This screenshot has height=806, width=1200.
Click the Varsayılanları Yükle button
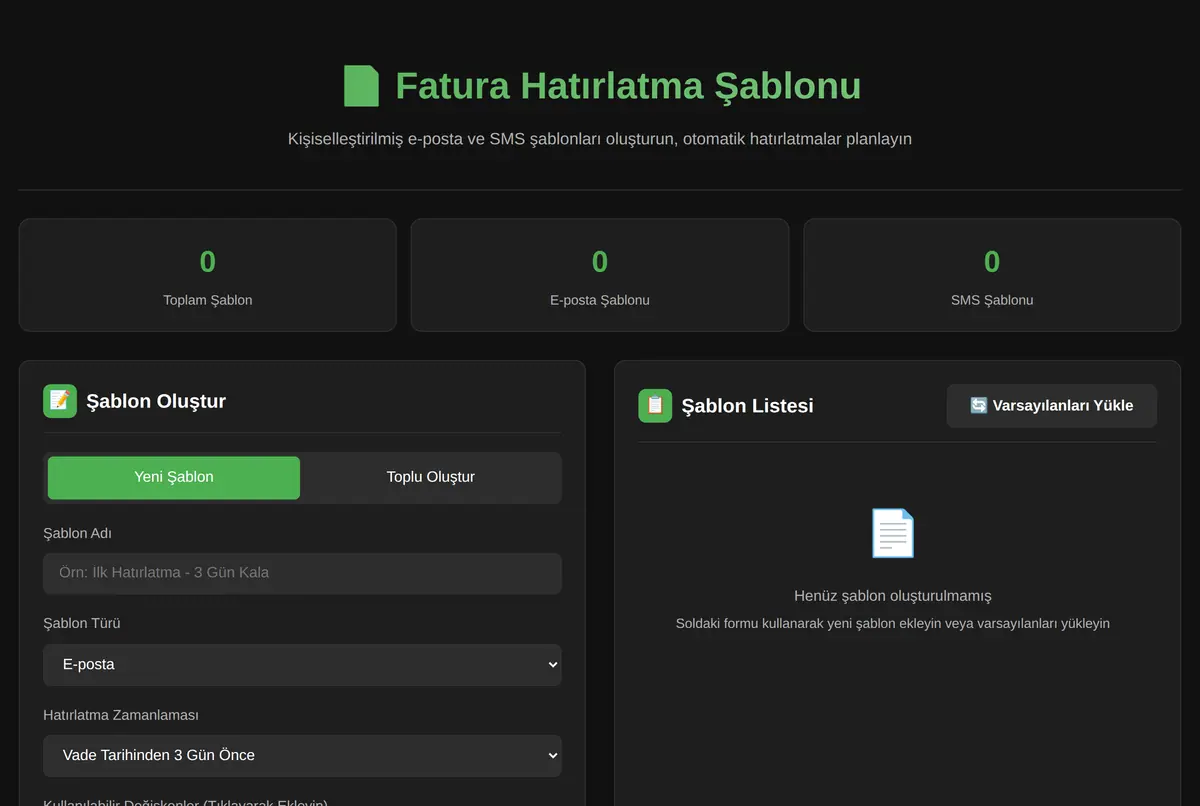click(1052, 405)
